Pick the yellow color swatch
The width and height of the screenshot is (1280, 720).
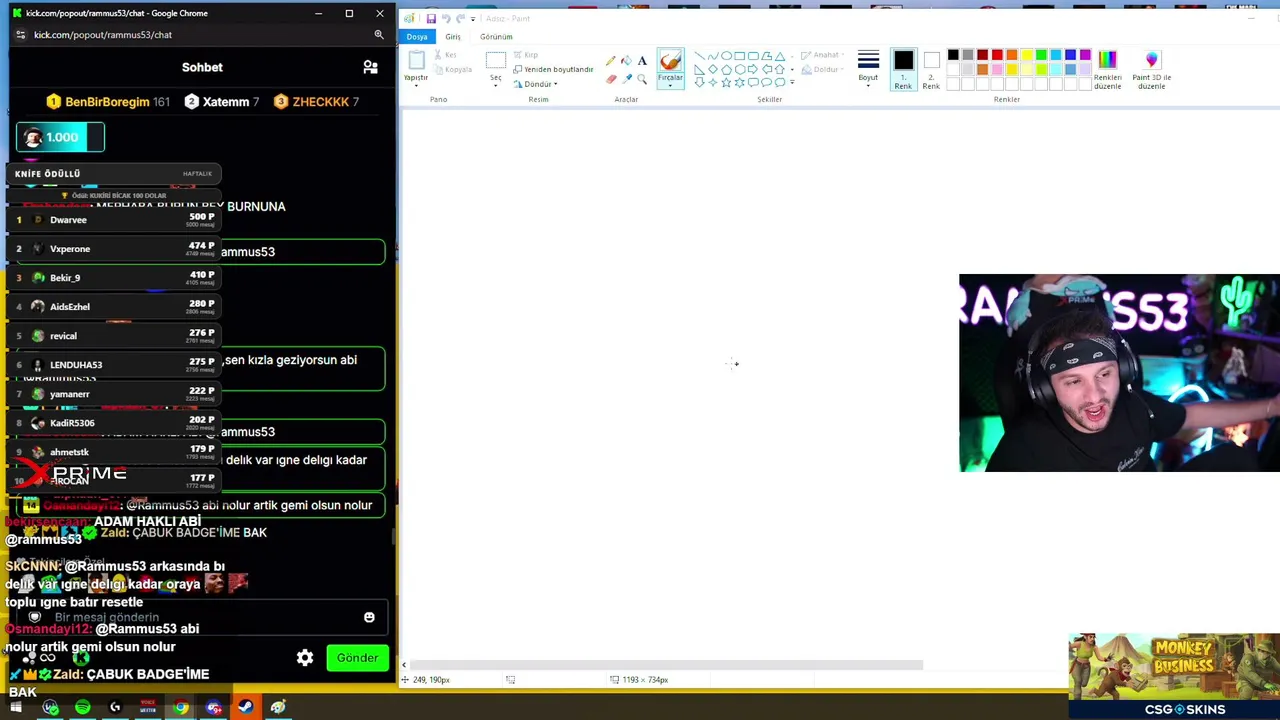click(x=1026, y=55)
